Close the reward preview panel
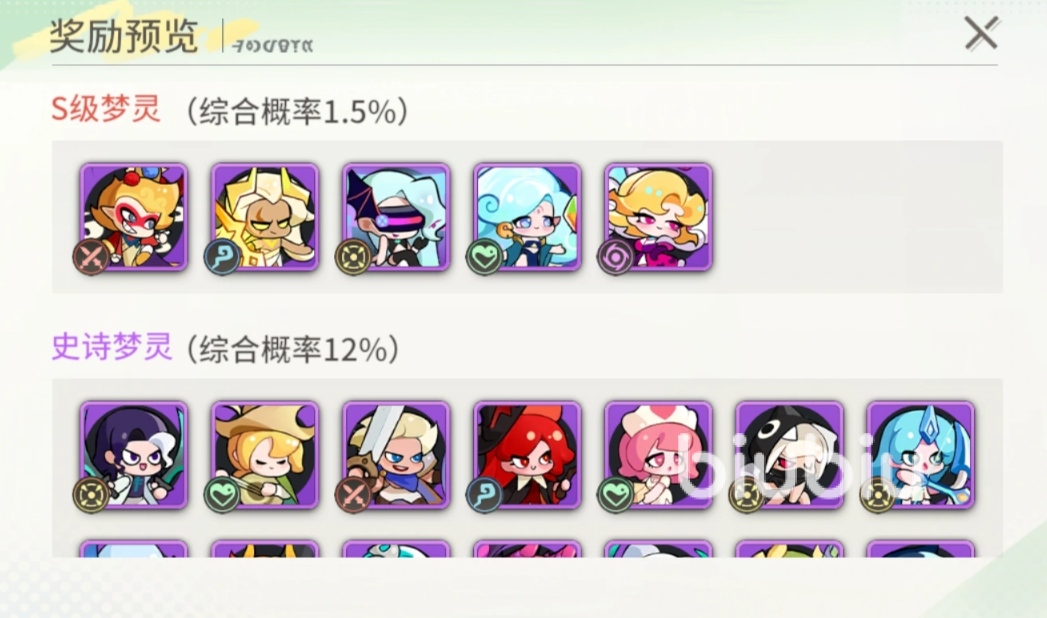The image size is (1047, 618). pos(982,33)
